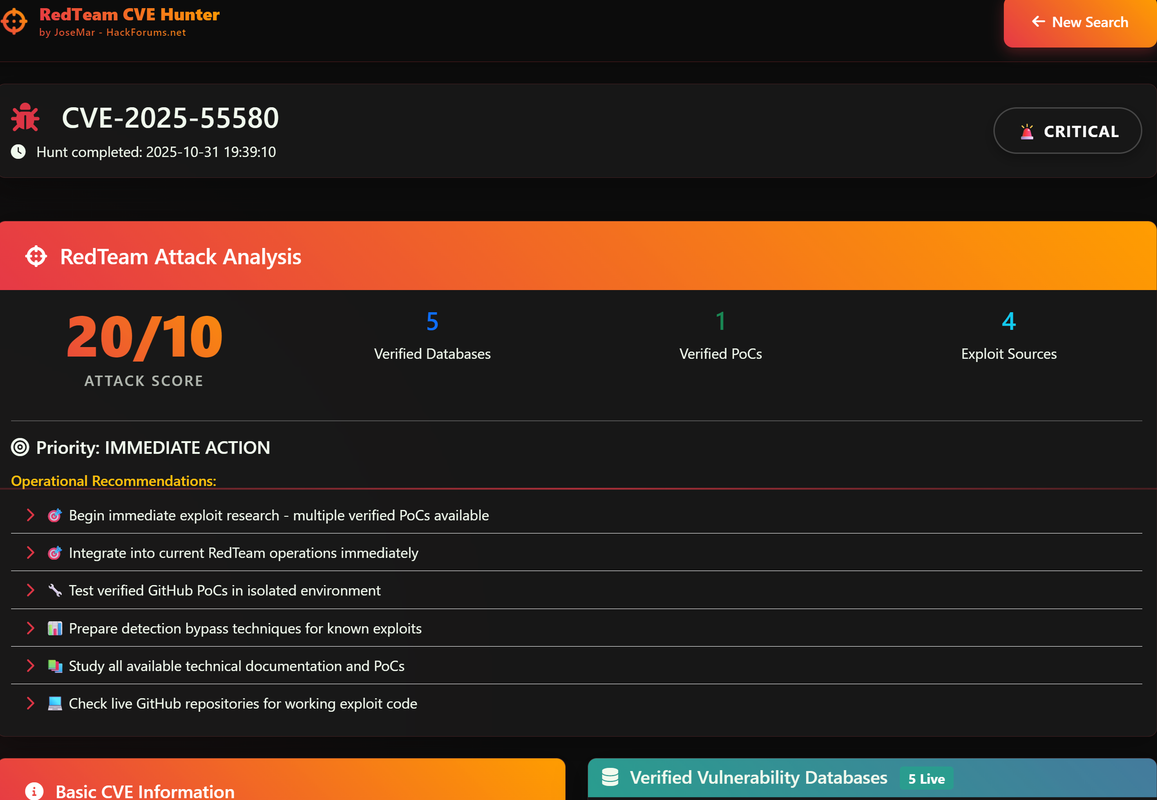Viewport: 1157px width, 800px height.
Task: Click the target icon beside Priority: IMMEDIATE ACTION
Action: click(20, 447)
